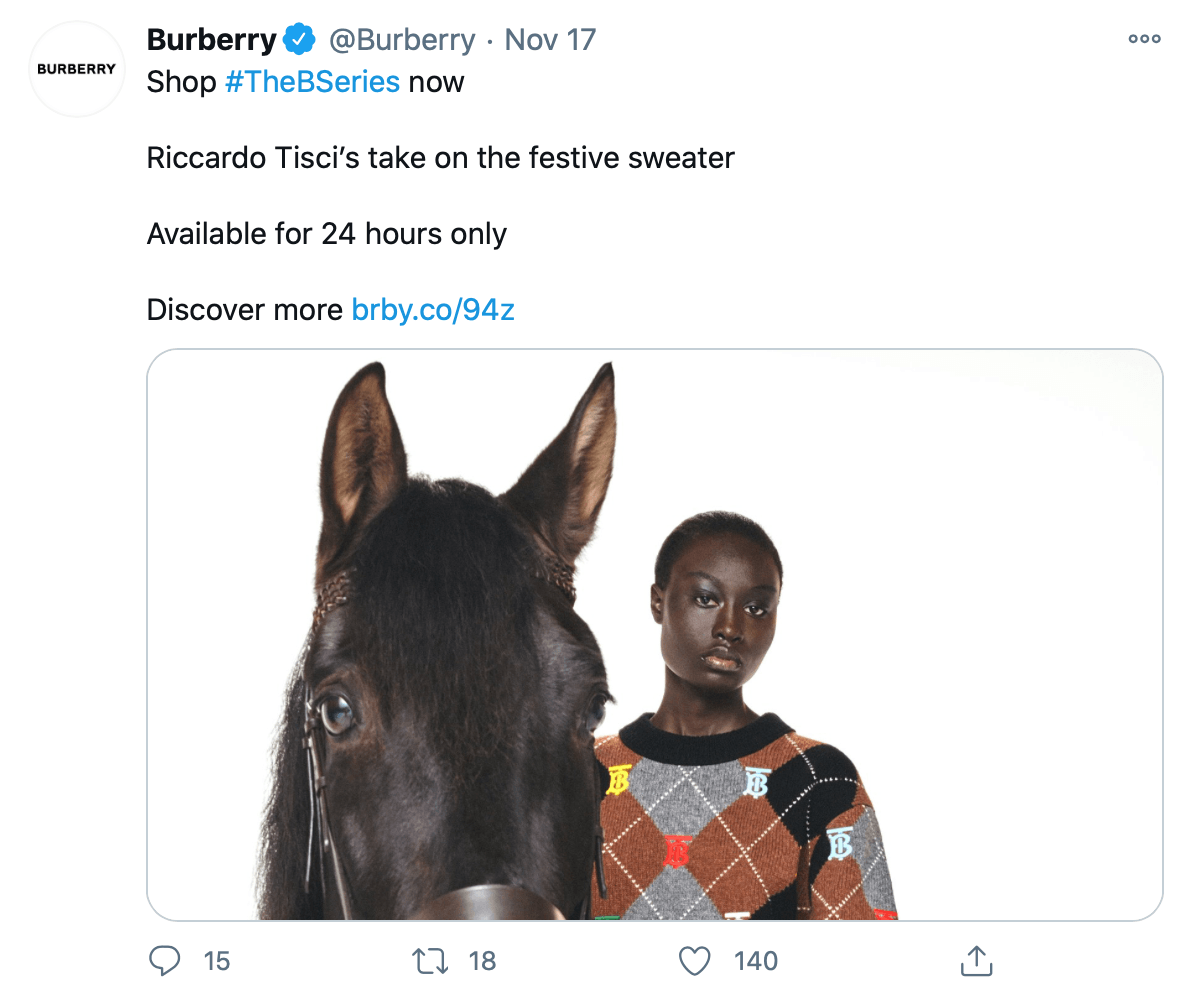1190x998 pixels.
Task: Click the like count 140
Action: click(x=755, y=961)
